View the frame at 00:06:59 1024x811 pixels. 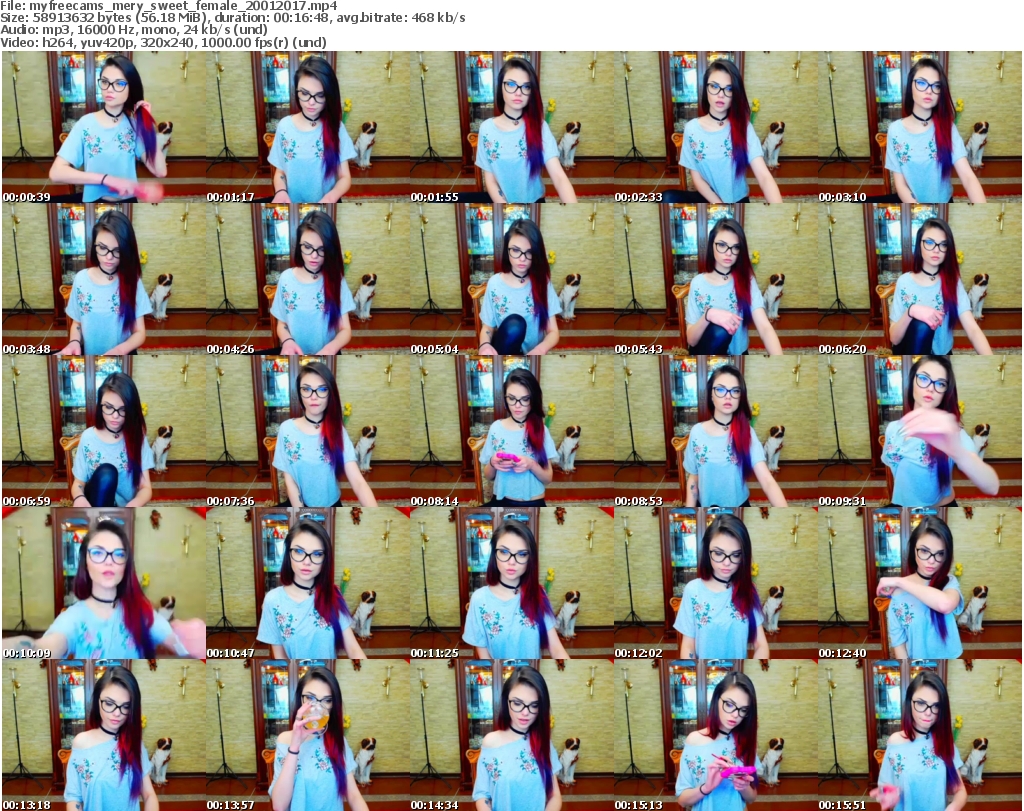click(x=104, y=432)
